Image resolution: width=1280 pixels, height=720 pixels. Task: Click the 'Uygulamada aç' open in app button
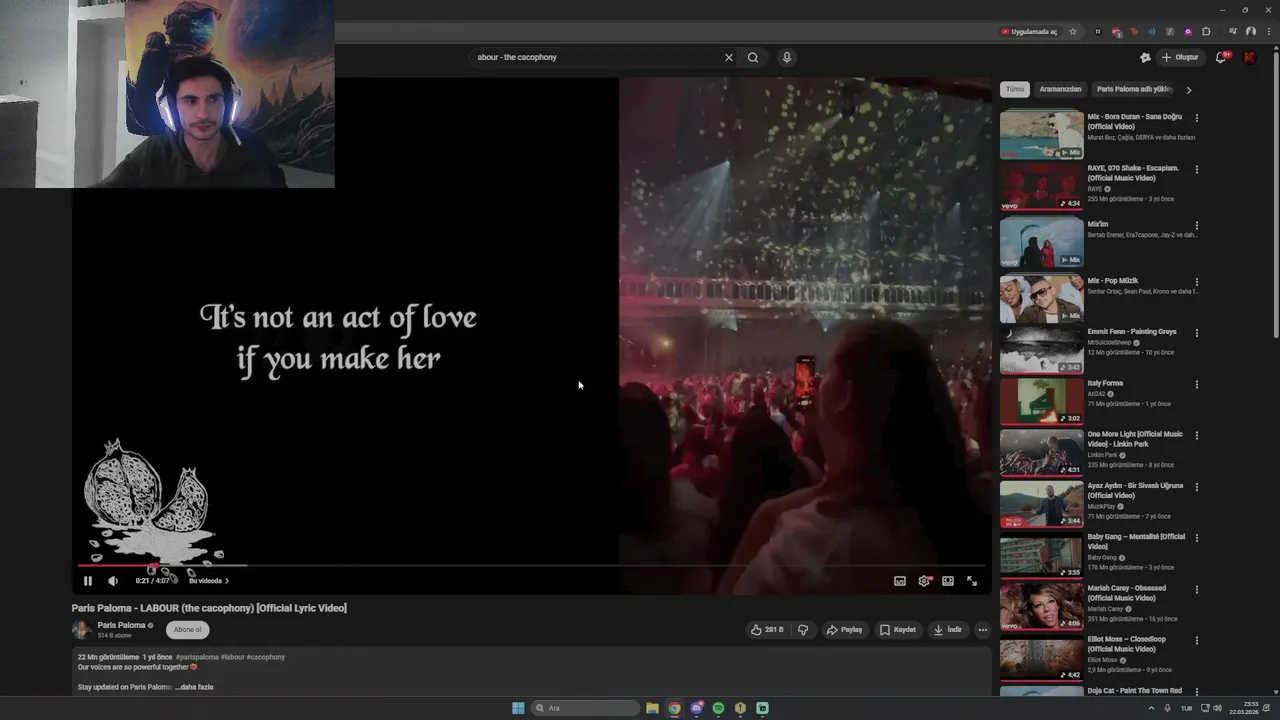(x=1029, y=31)
